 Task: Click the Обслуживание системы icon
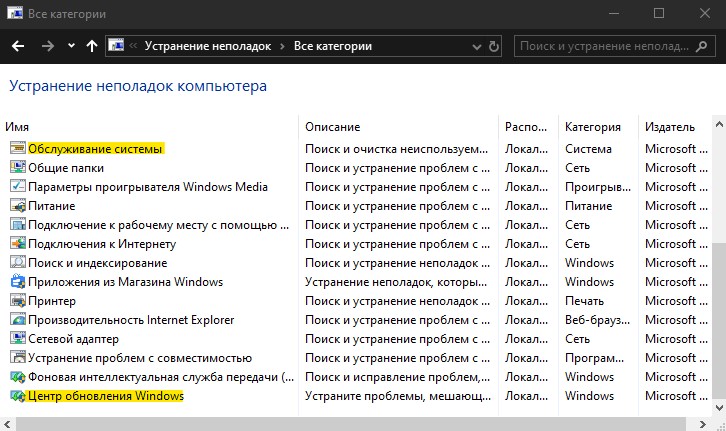click(18, 149)
